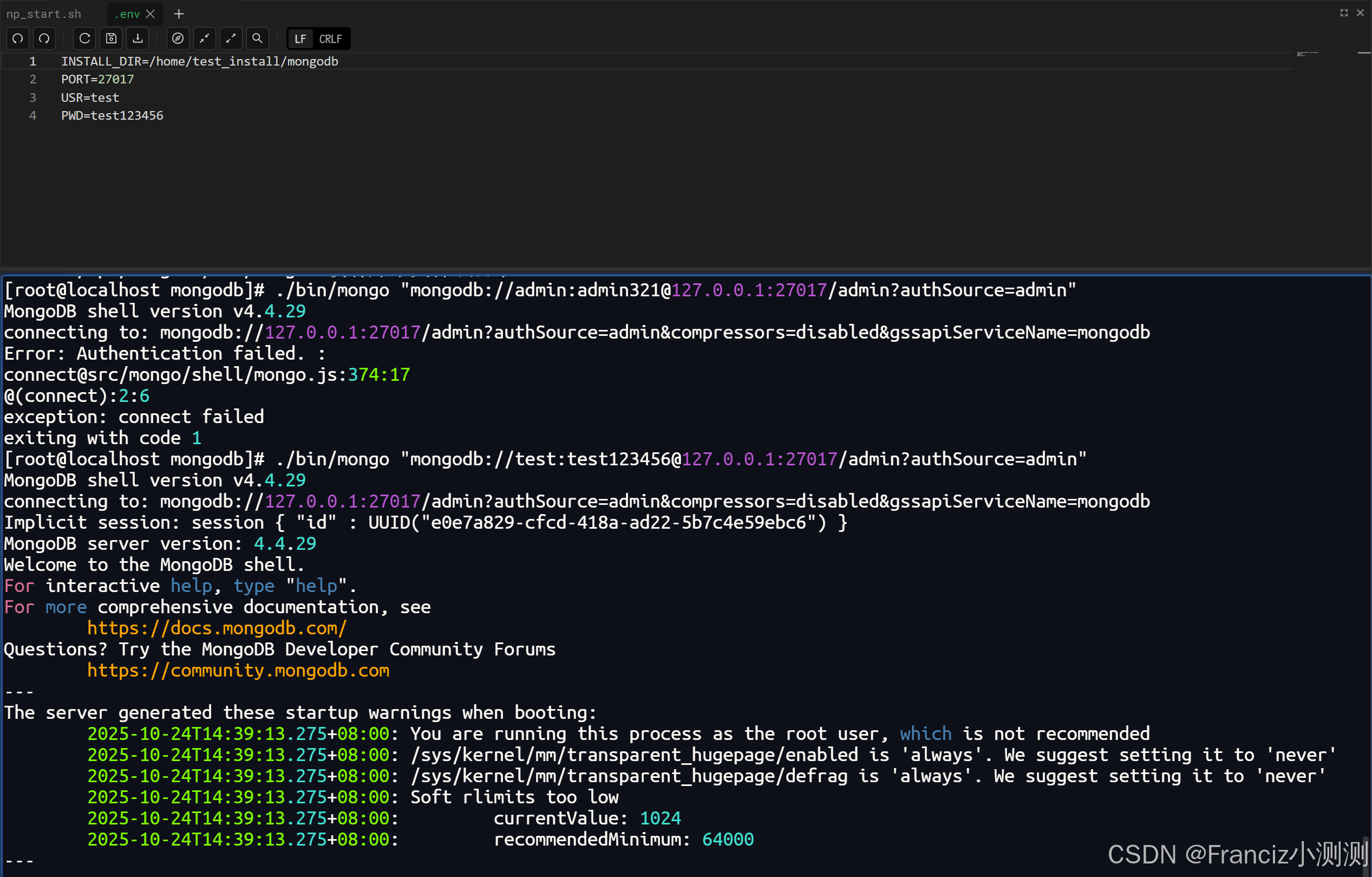Open the docs.mongodb.com link

(217, 628)
